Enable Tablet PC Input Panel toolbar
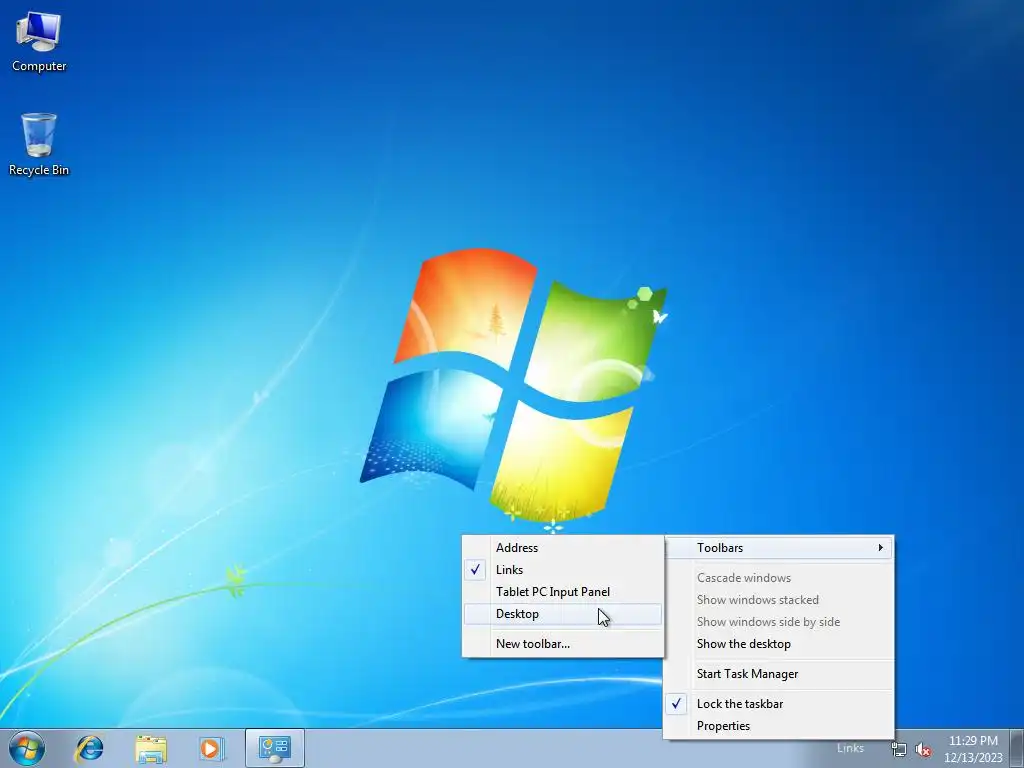1024x768 pixels. coord(563,592)
